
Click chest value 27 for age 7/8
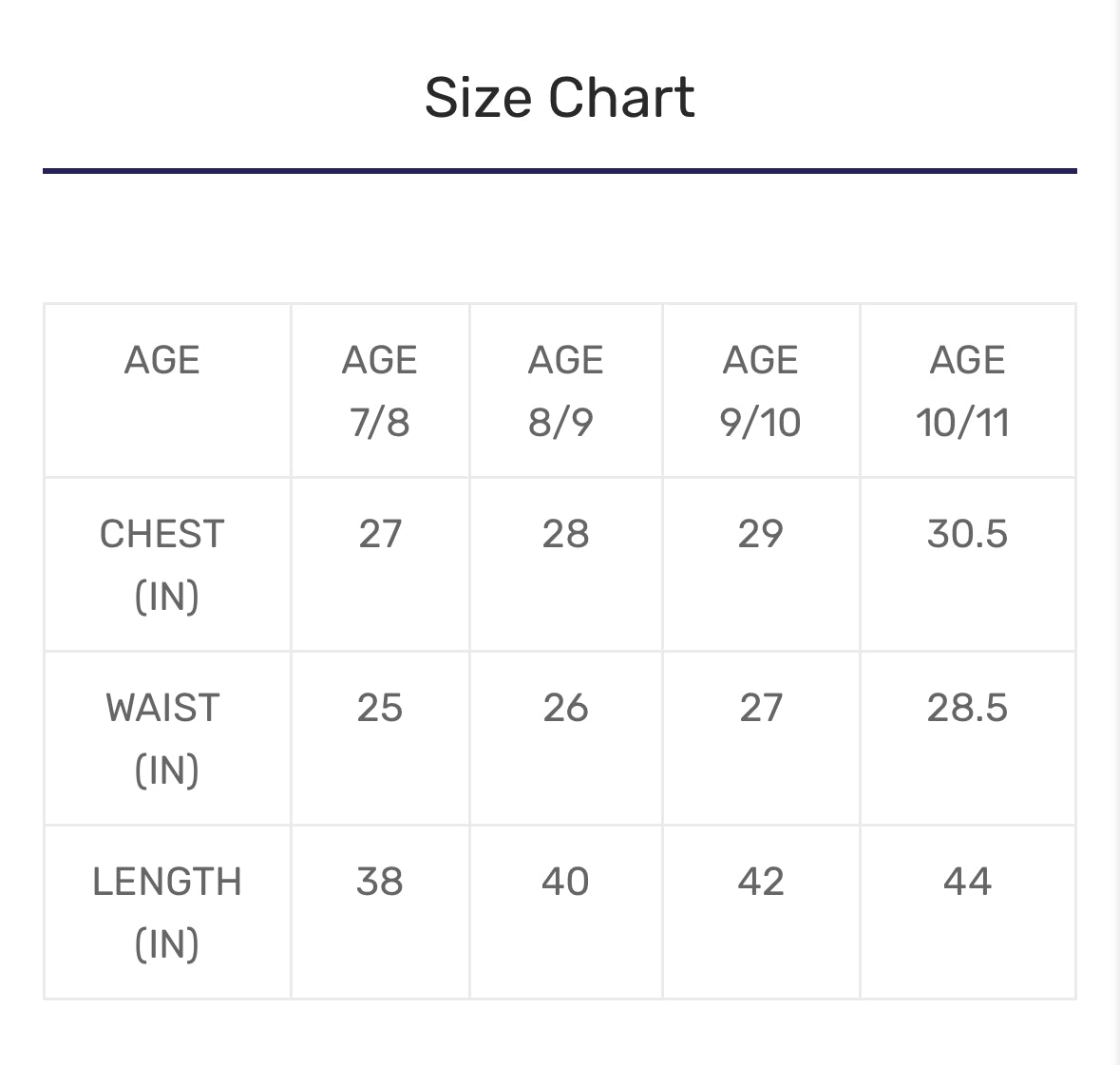(x=380, y=534)
